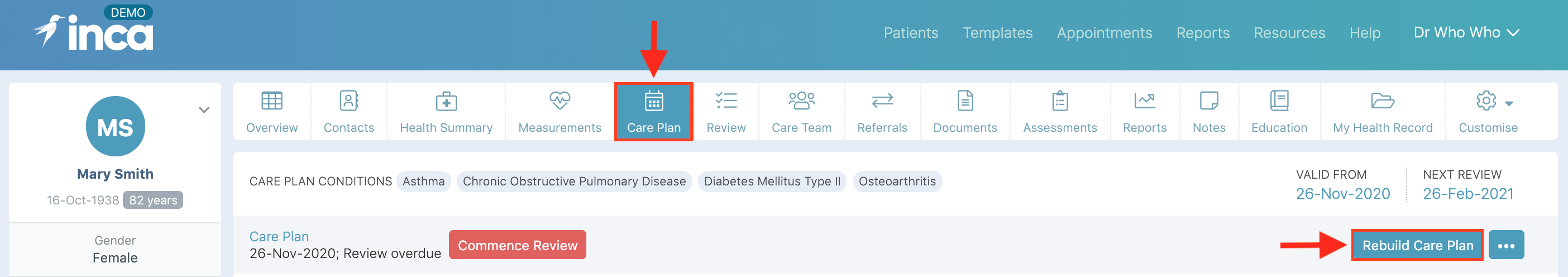The width and height of the screenshot is (1568, 277).
Task: Open the Measurements heartbeat icon
Action: [x=560, y=101]
